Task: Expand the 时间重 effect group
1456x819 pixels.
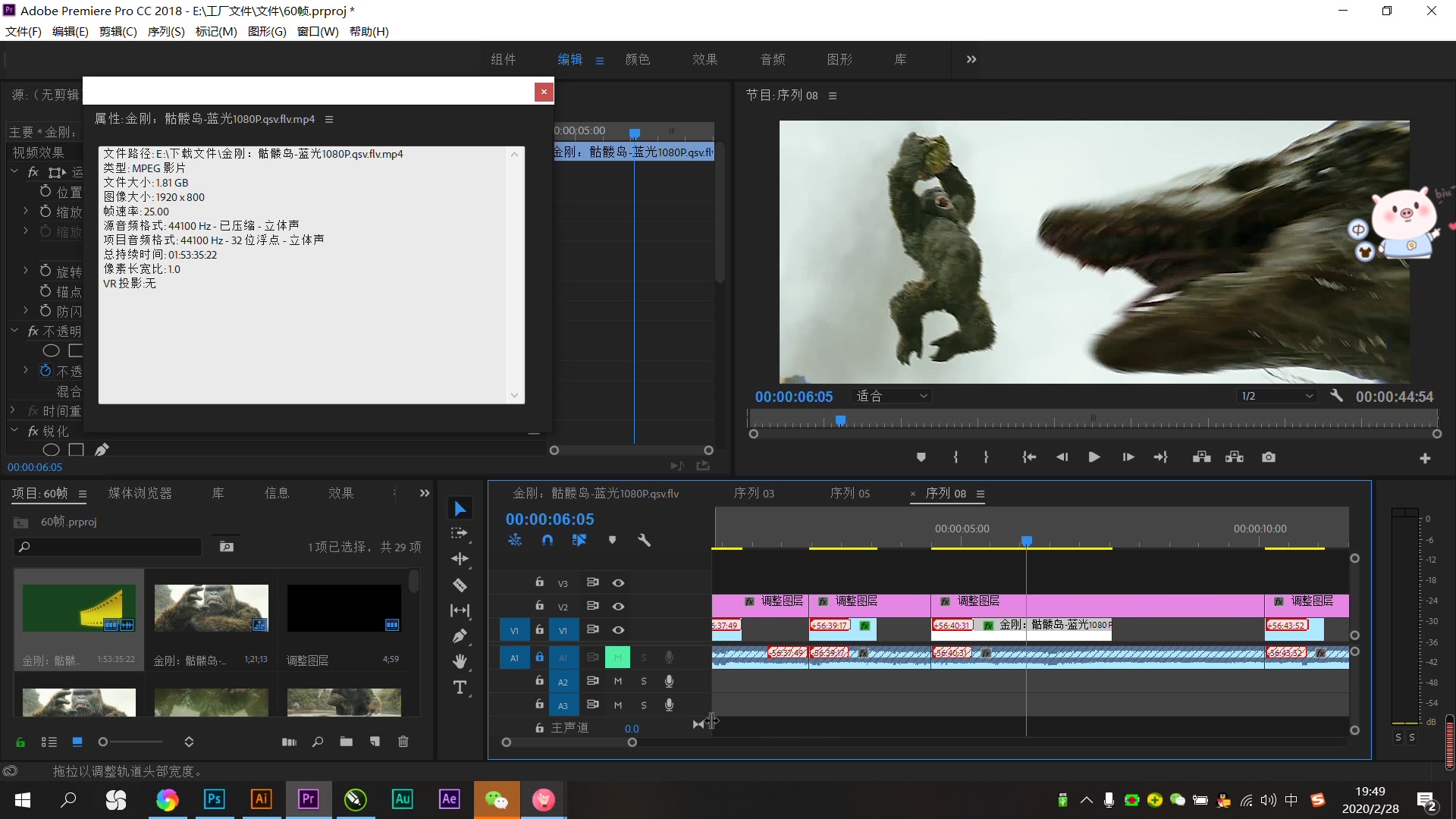Action: 13,410
